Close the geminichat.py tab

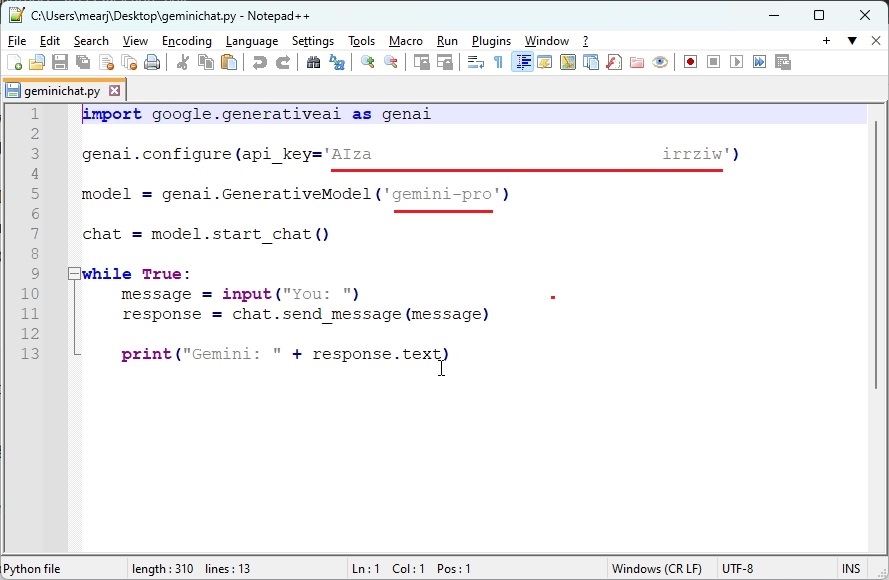coord(113,89)
